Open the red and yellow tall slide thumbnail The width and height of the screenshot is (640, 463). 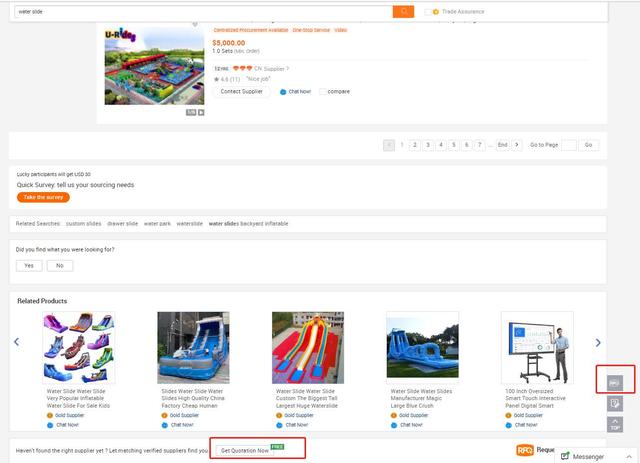click(x=308, y=347)
